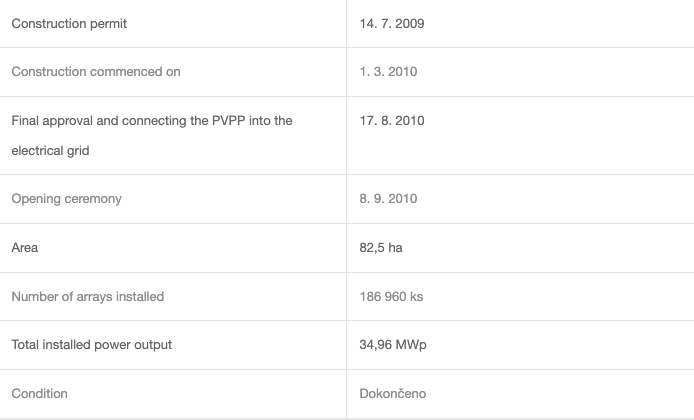Select the date 14. 7. 2009
This screenshot has height=420, width=694.
392,23
